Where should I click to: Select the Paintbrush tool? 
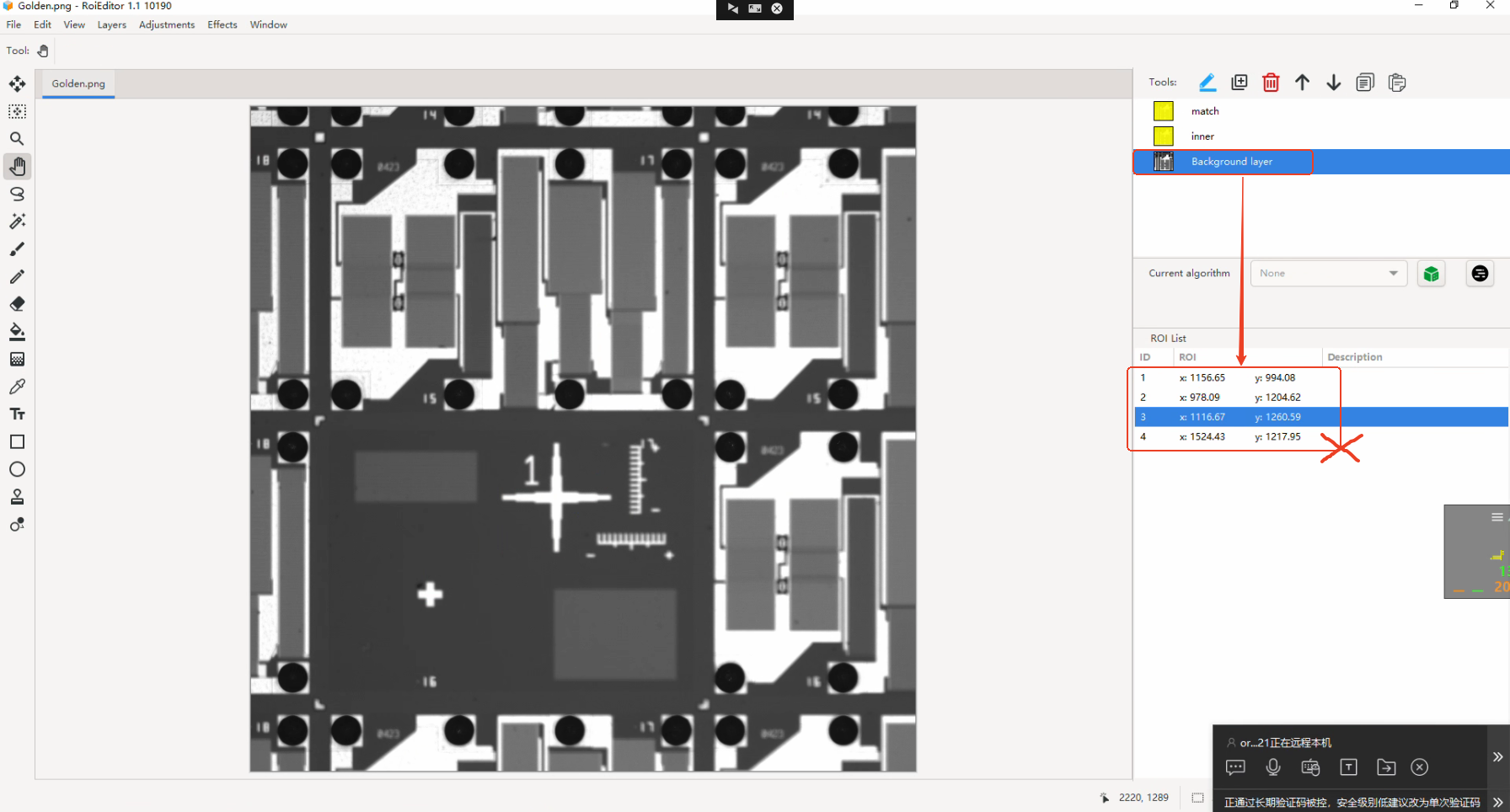pyautogui.click(x=17, y=248)
